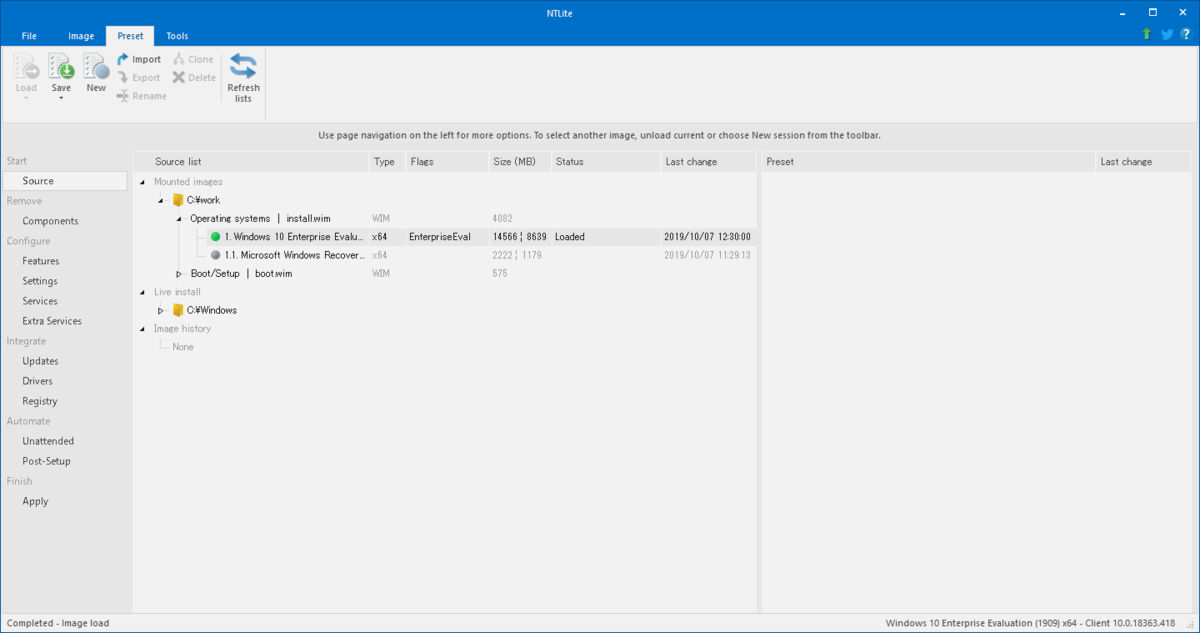Click the Completed - Image load status
The height and width of the screenshot is (633, 1200).
[x=58, y=623]
